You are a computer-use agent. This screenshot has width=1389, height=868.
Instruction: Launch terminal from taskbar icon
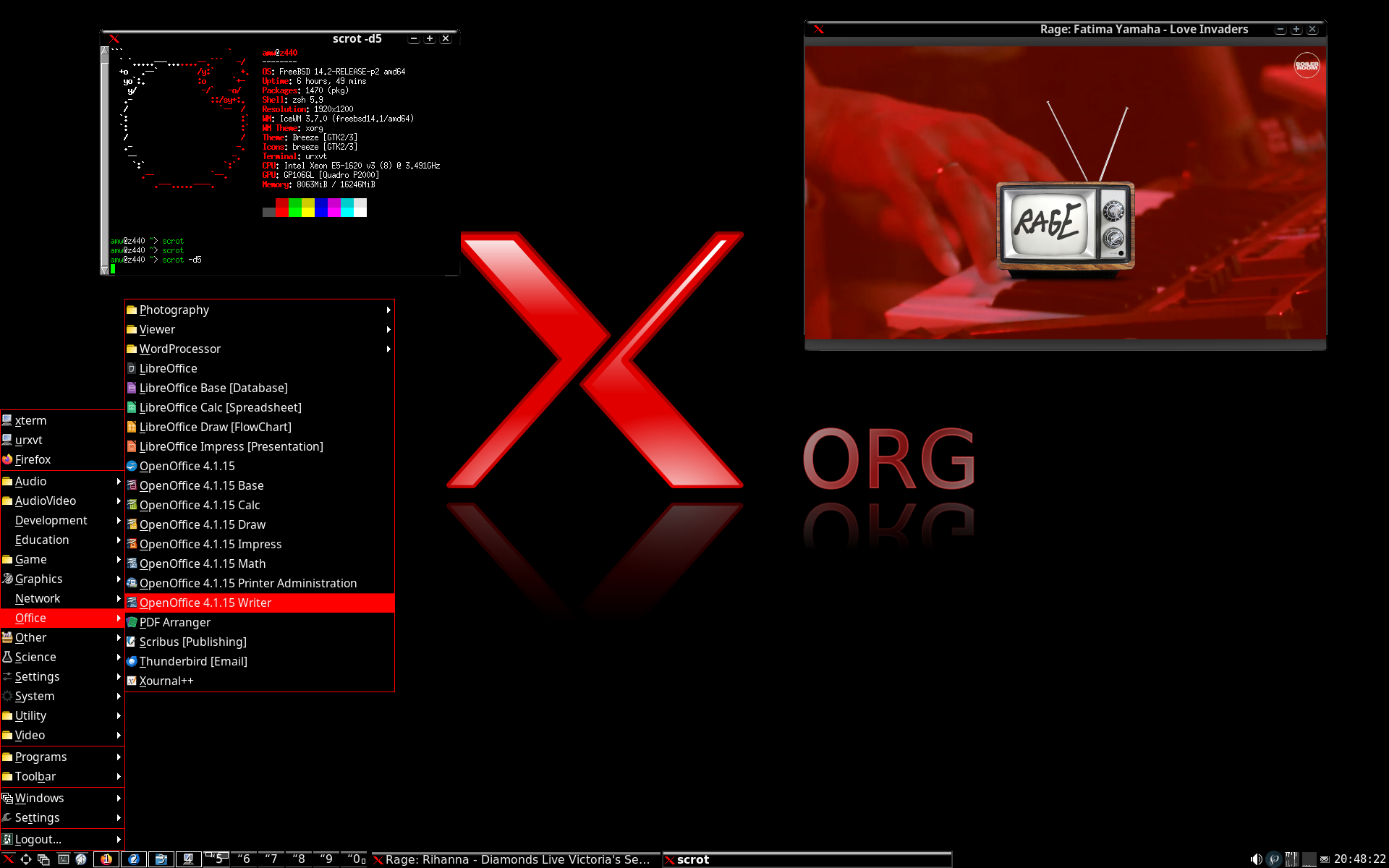[x=64, y=859]
